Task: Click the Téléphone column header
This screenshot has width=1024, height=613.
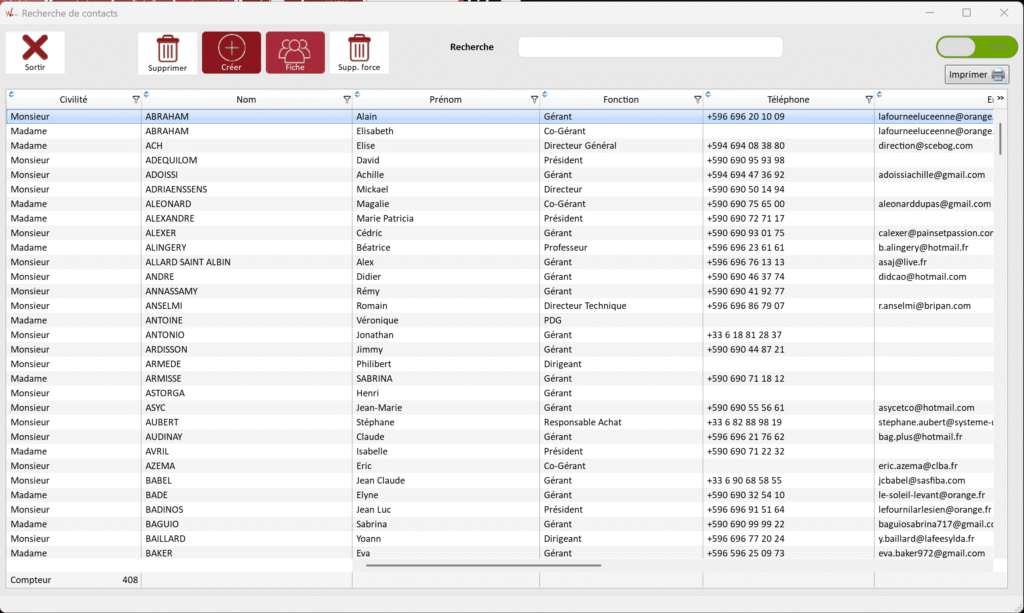Action: [x=788, y=100]
